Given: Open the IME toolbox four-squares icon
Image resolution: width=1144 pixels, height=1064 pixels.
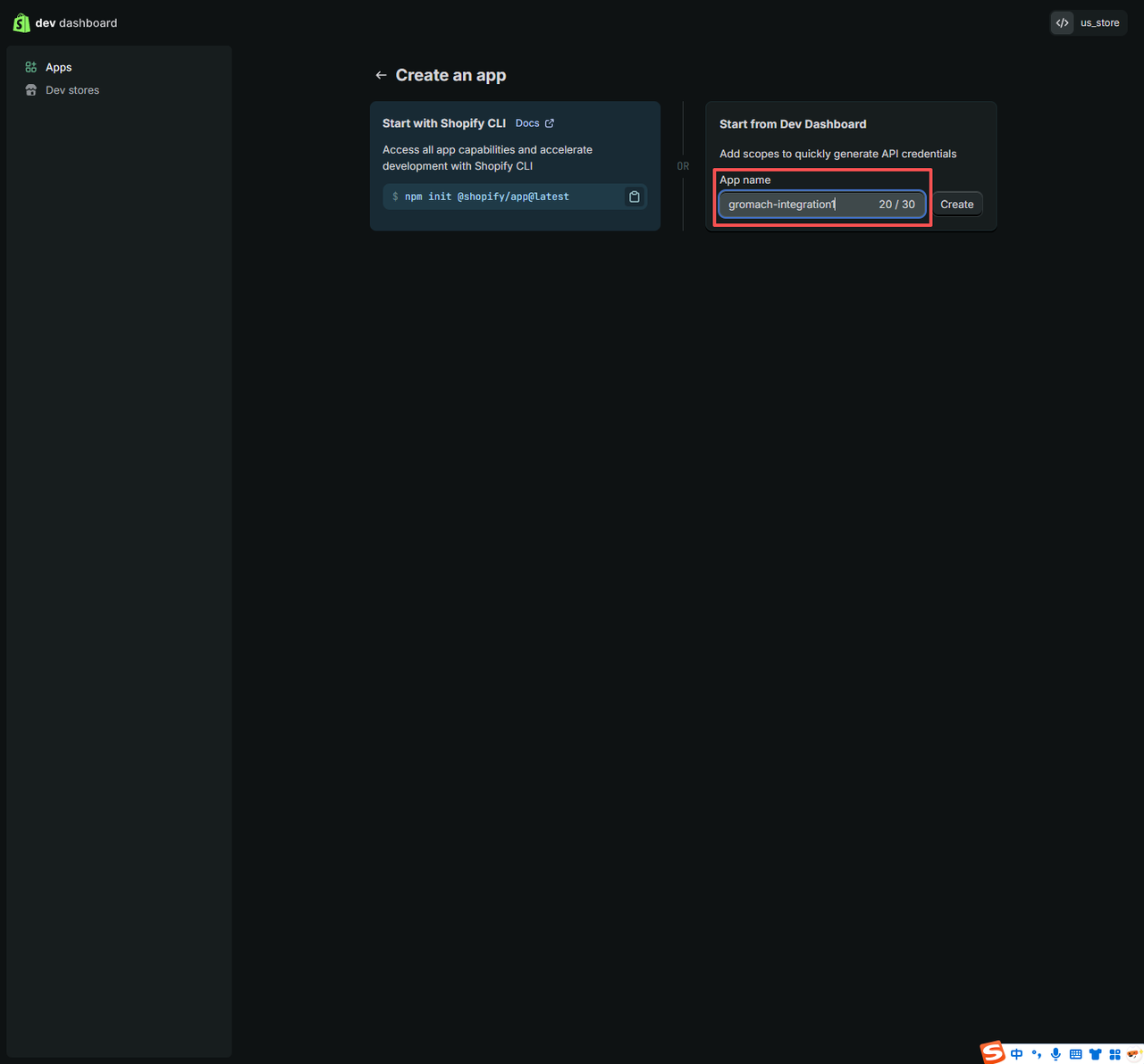Looking at the screenshot, I should pyautogui.click(x=1115, y=1054).
